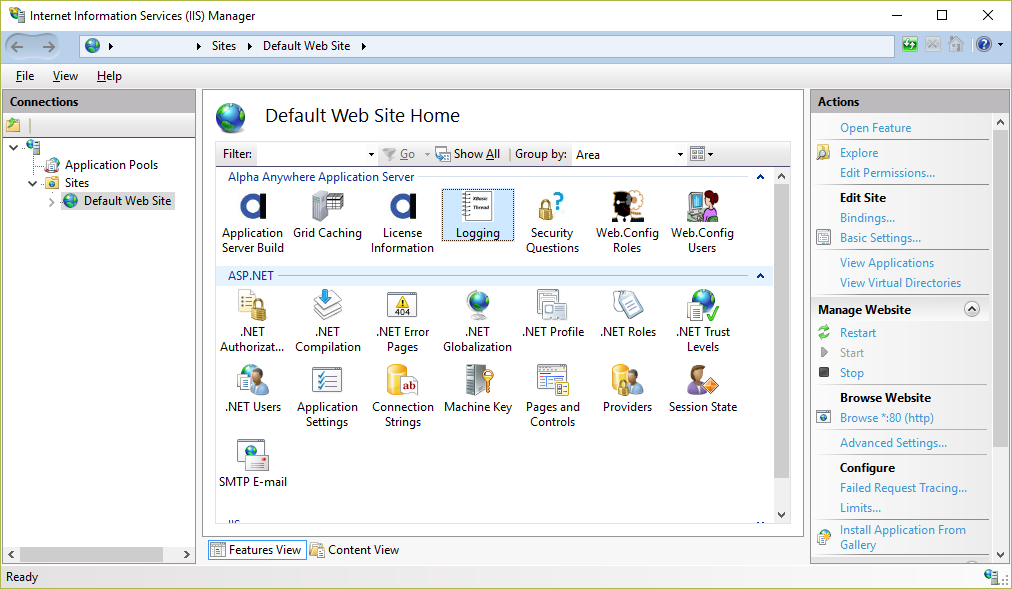Open Session State feature
This screenshot has width=1012, height=589.
tap(703, 389)
